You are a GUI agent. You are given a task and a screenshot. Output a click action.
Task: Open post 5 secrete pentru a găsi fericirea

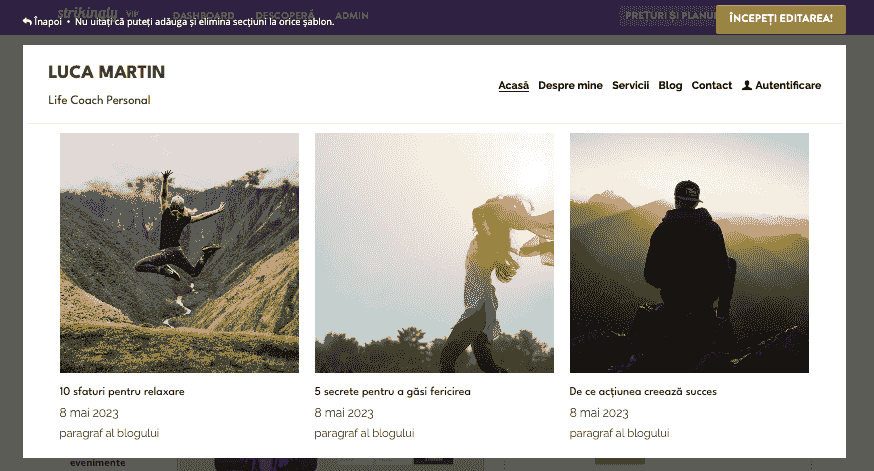[392, 391]
